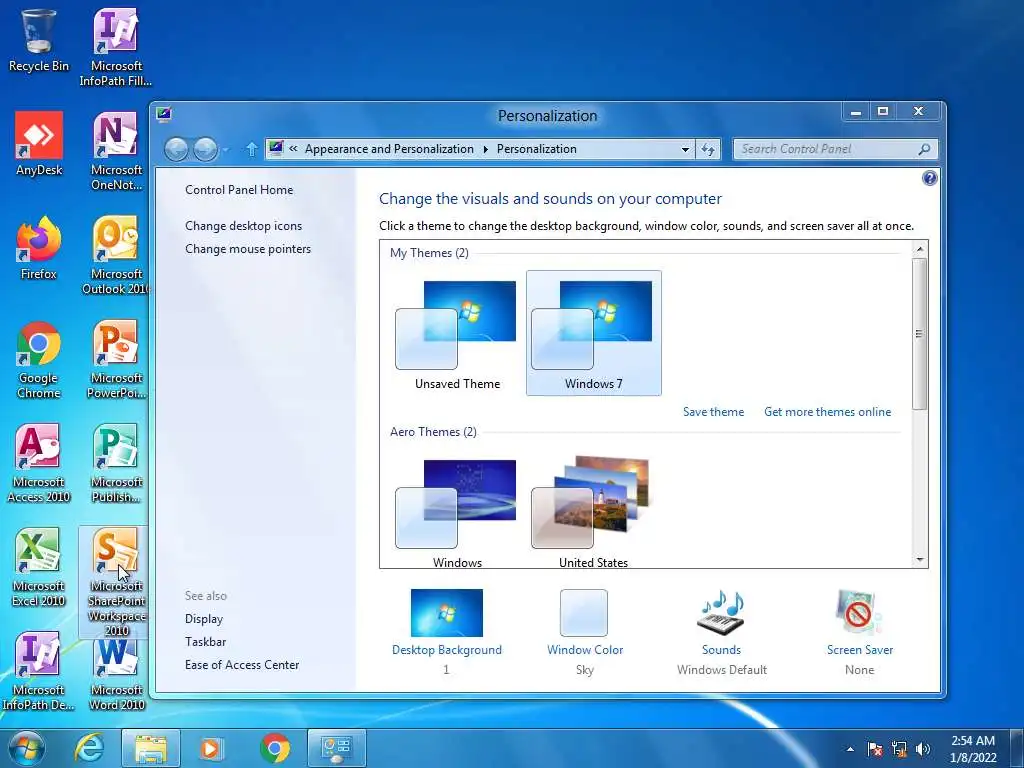Go to Control Panel Home

[239, 189]
